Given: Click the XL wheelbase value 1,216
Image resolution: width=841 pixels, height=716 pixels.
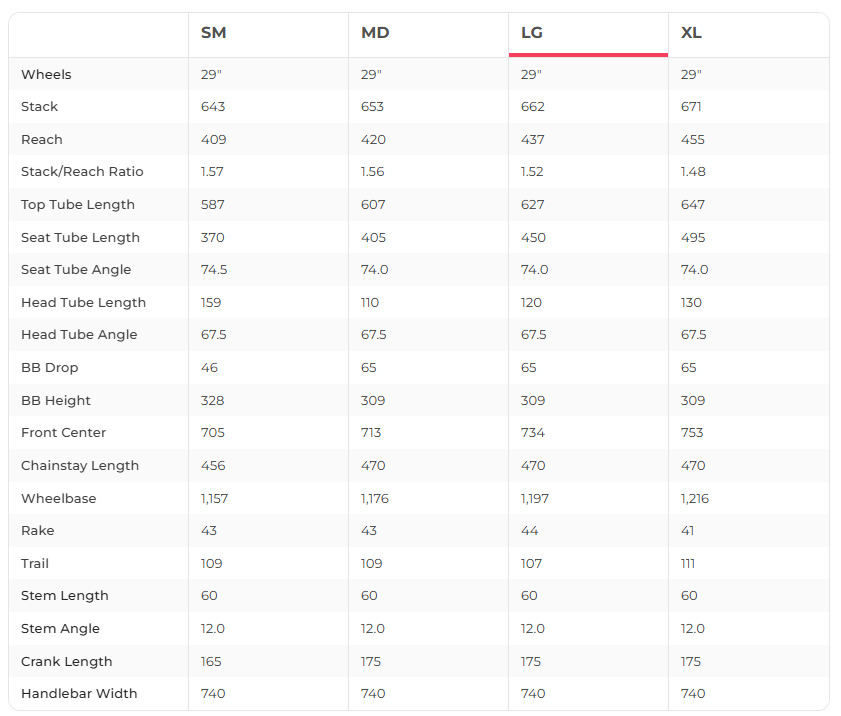Looking at the screenshot, I should tap(695, 498).
